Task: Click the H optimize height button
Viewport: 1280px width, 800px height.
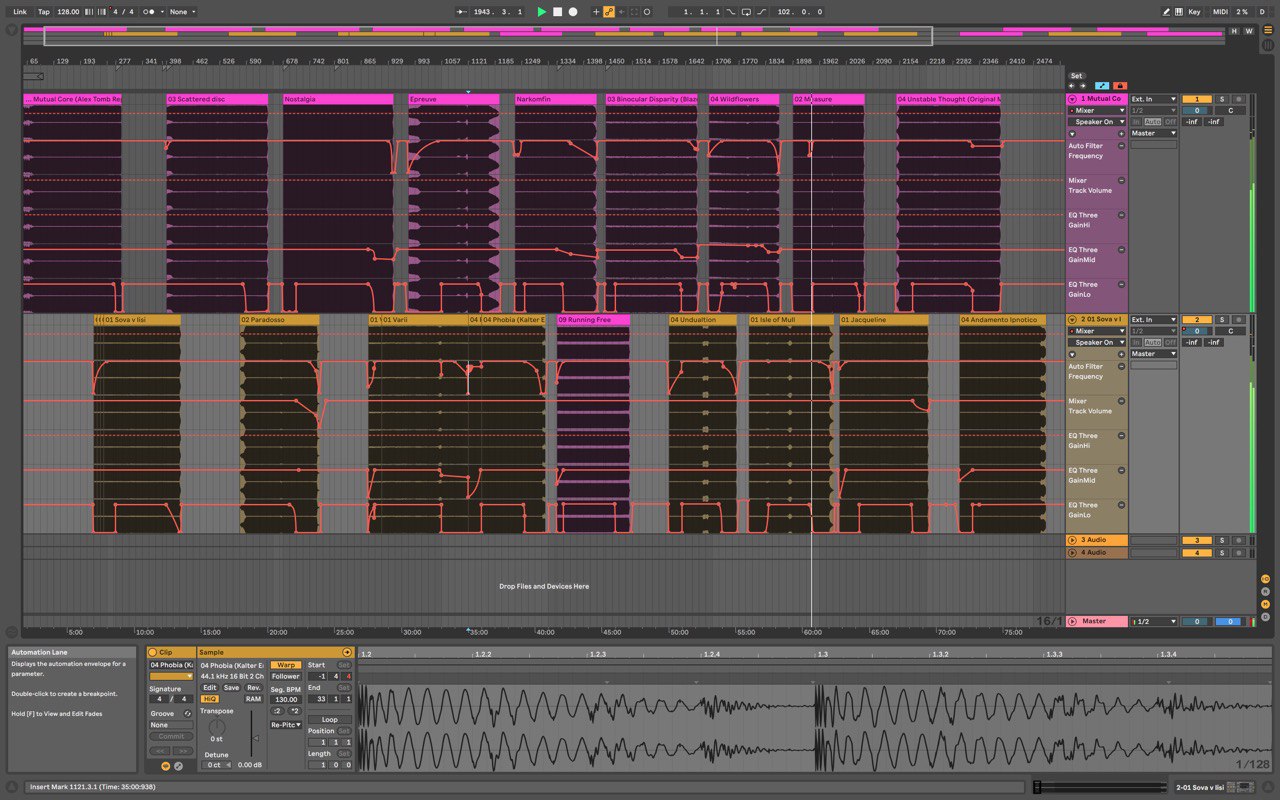Action: [1234, 31]
